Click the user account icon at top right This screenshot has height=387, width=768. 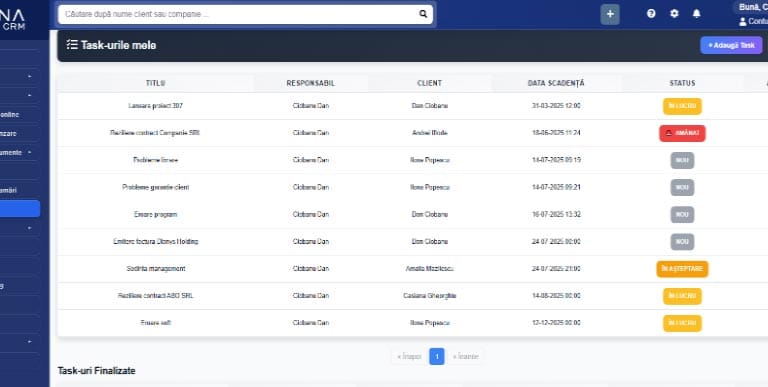point(743,22)
